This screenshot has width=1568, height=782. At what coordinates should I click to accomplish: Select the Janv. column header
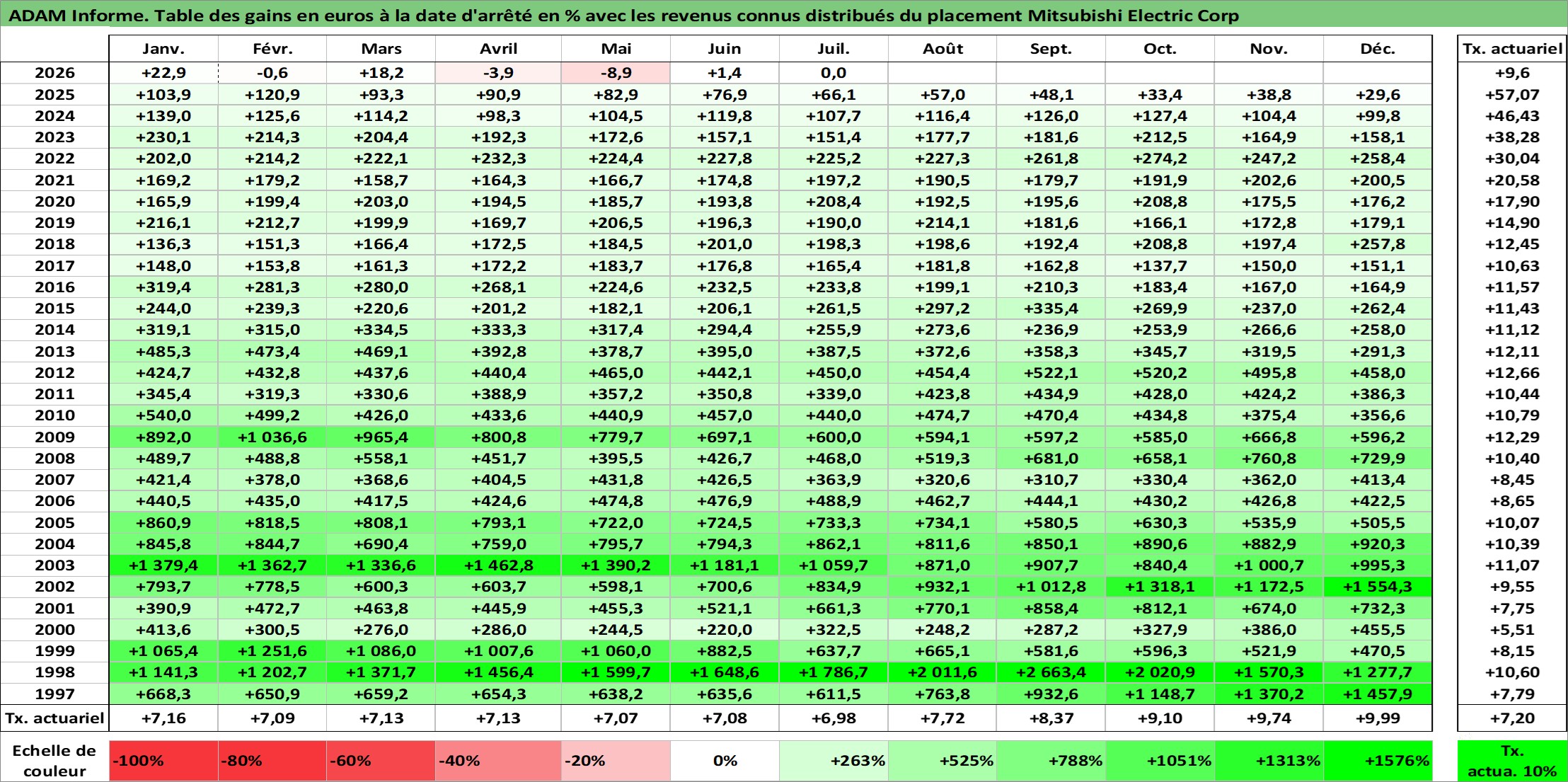(163, 49)
